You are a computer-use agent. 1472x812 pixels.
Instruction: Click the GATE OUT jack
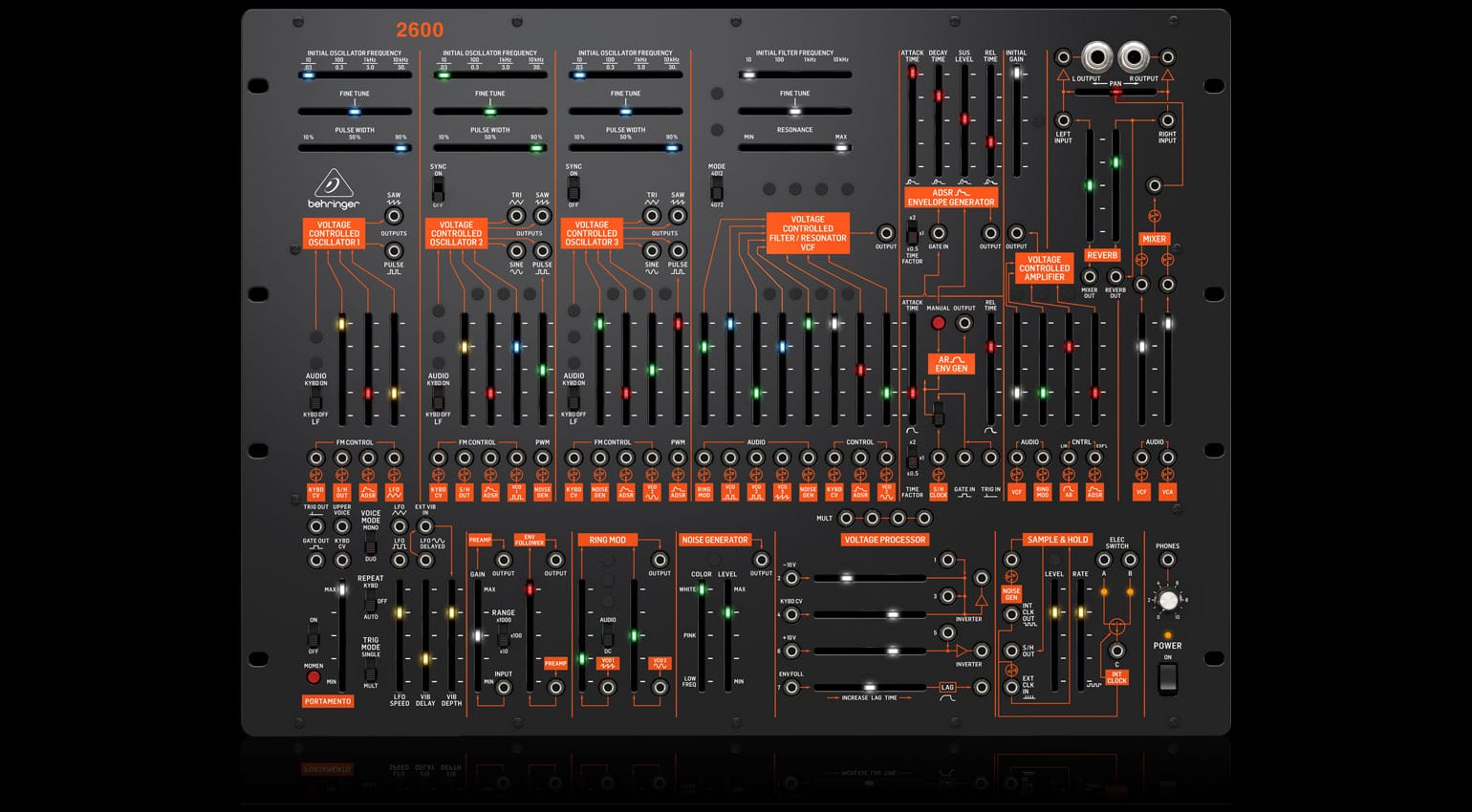315,560
